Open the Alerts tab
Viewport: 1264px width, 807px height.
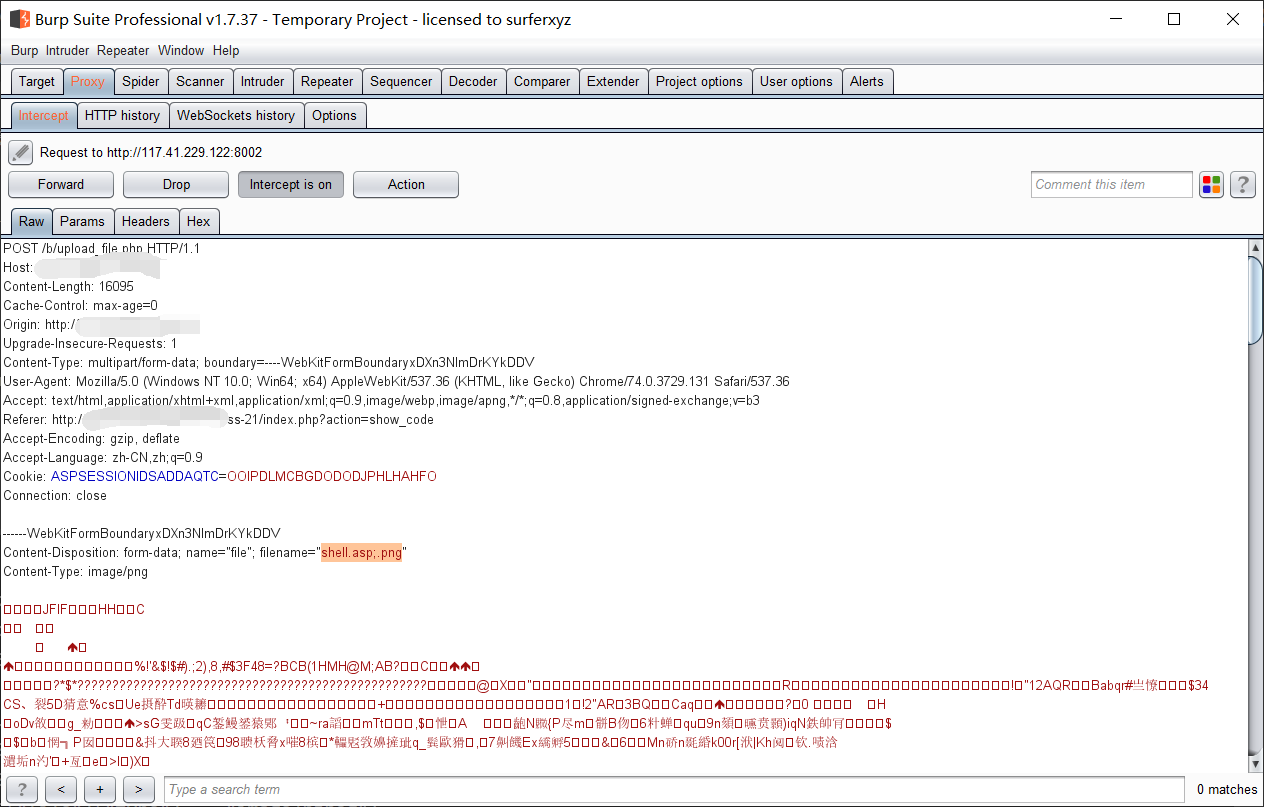[867, 82]
